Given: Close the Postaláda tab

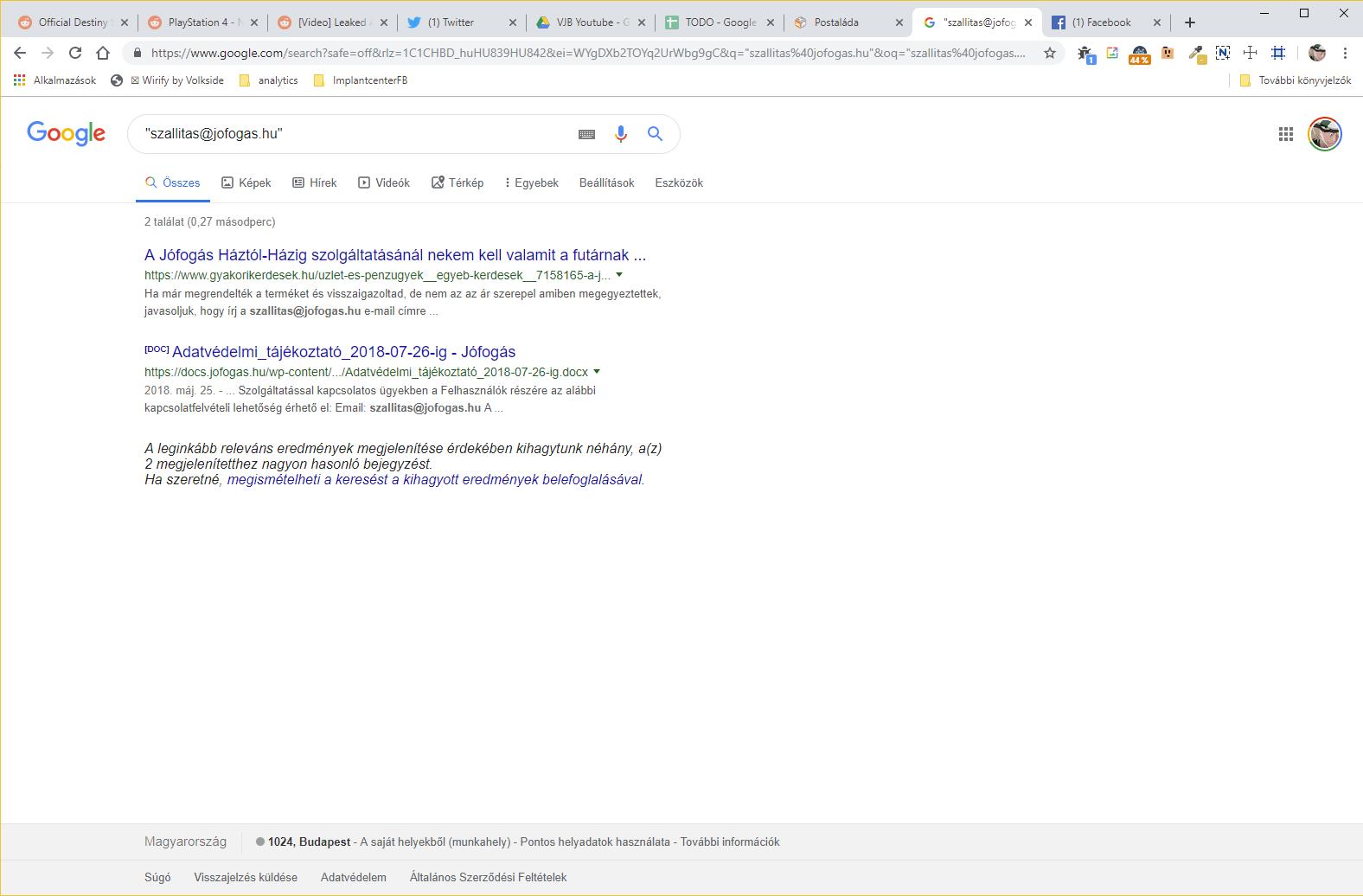Looking at the screenshot, I should point(899,22).
